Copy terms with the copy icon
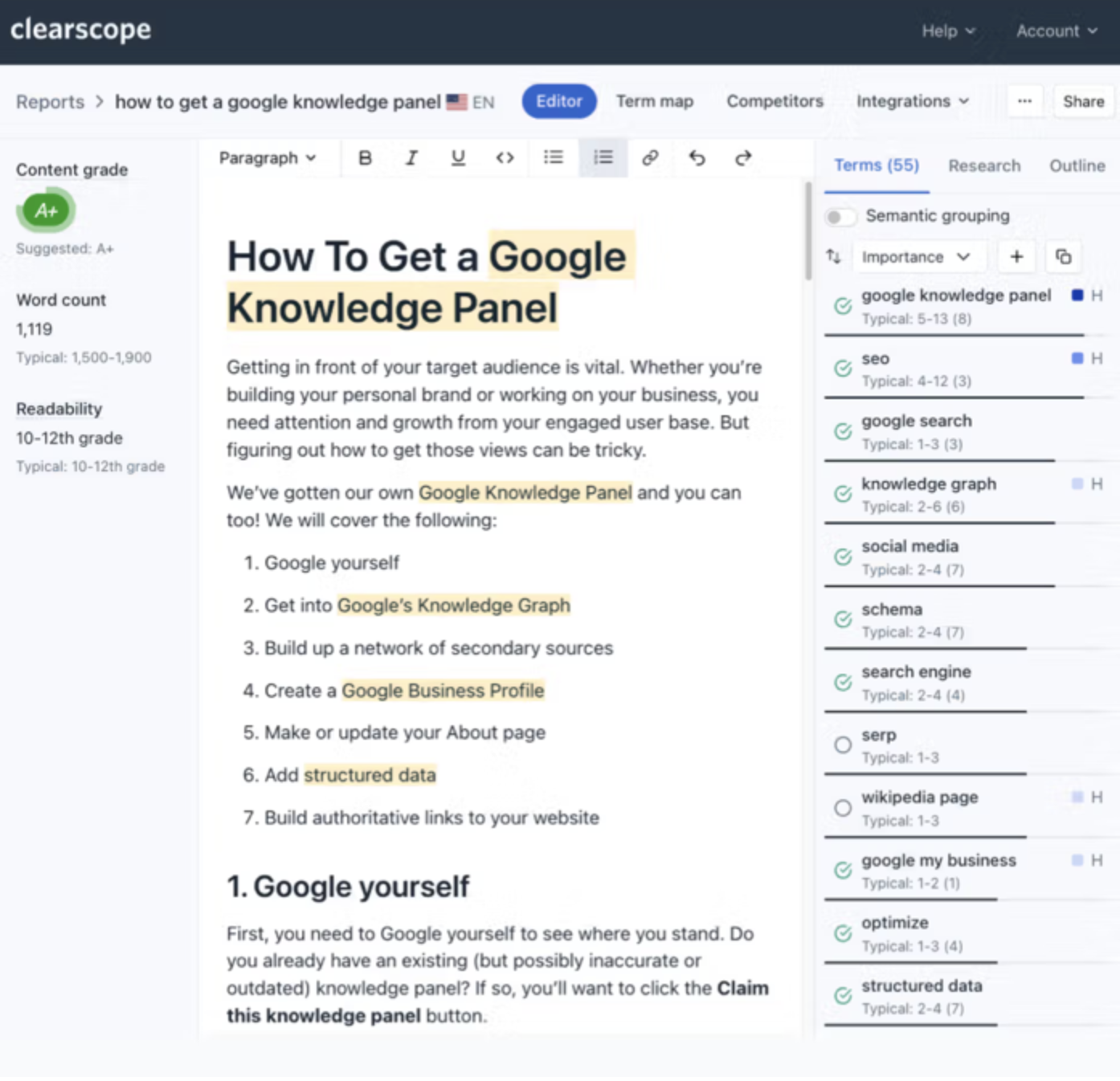 click(1063, 257)
